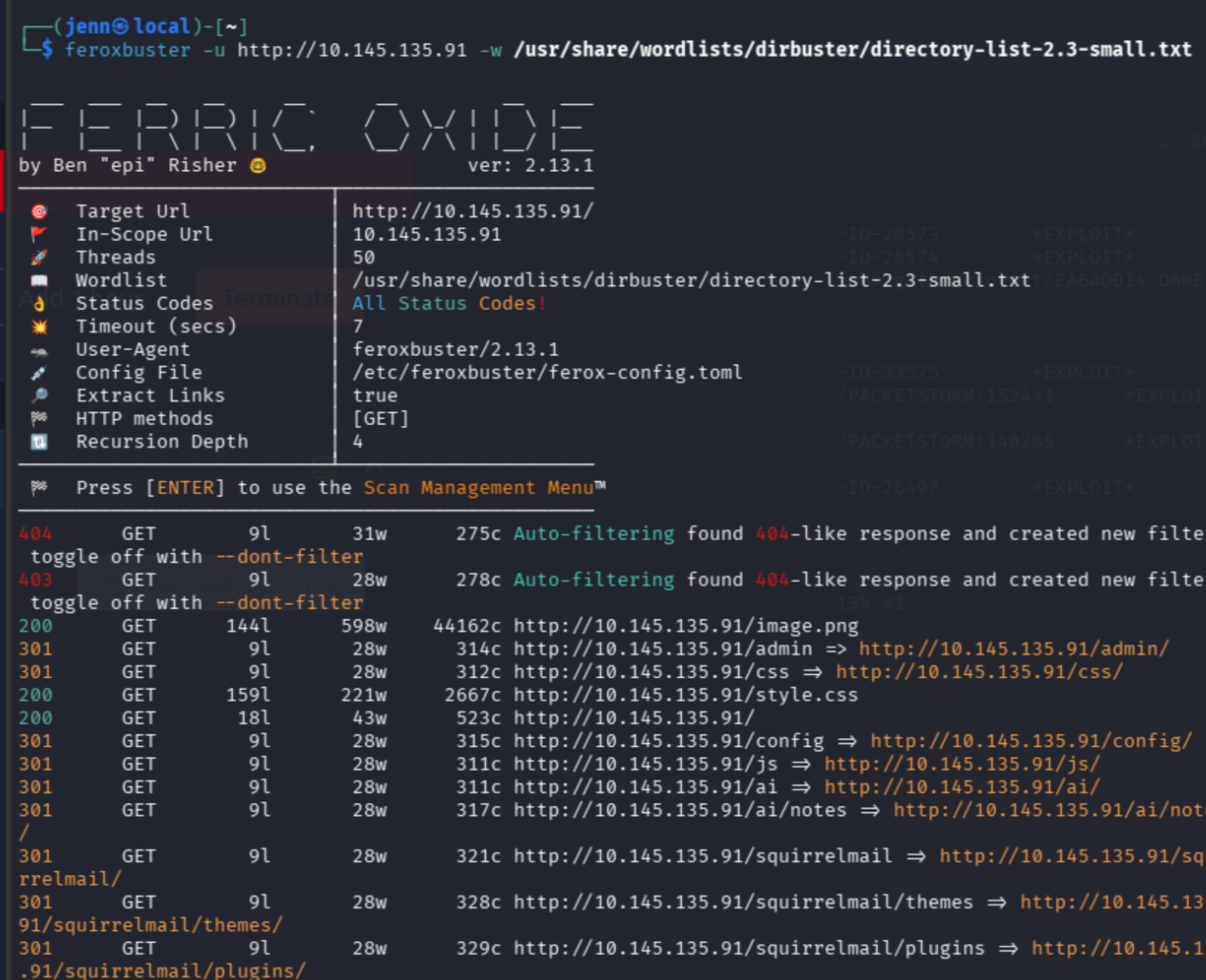1206x980 pixels.
Task: Click the recursion arrows icon beside Recursion Depth
Action: pyautogui.click(x=39, y=442)
